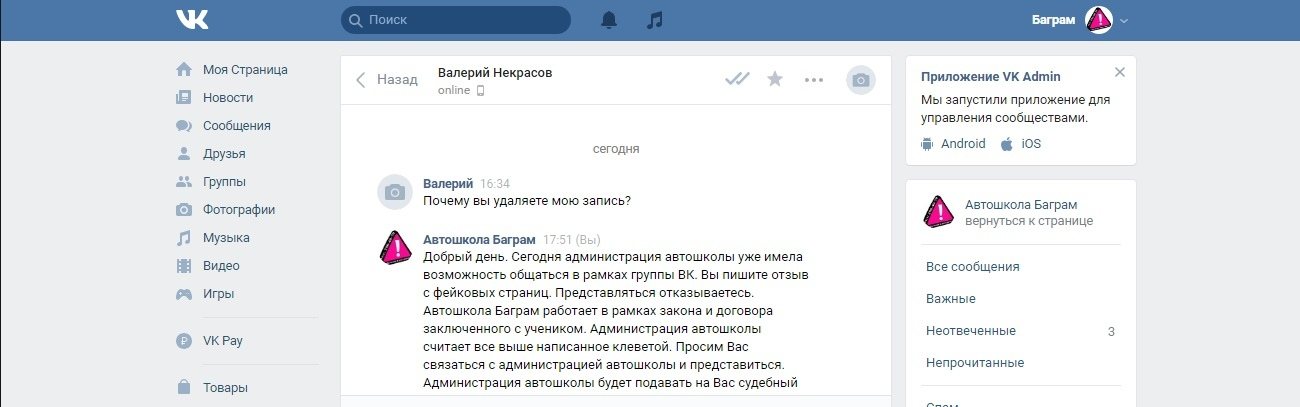Open Моя Страница from sidebar

[245, 70]
